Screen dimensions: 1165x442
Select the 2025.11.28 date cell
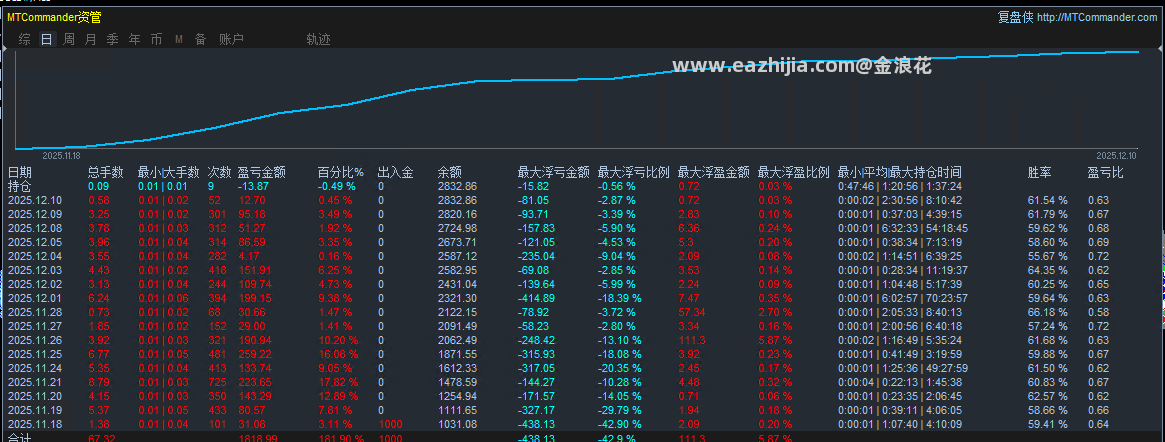pos(34,312)
